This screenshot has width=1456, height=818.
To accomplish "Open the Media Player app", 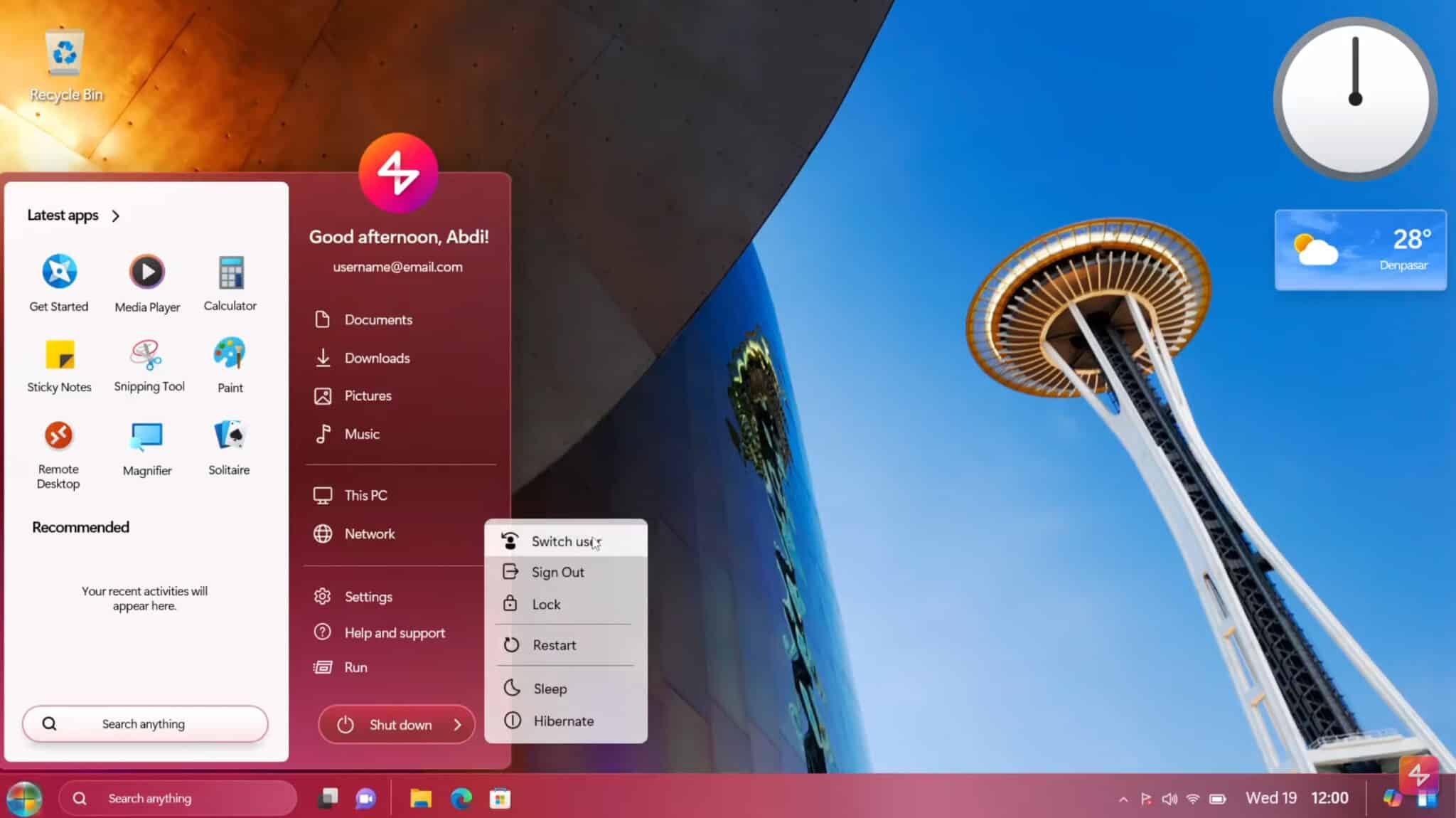I will (x=146, y=271).
